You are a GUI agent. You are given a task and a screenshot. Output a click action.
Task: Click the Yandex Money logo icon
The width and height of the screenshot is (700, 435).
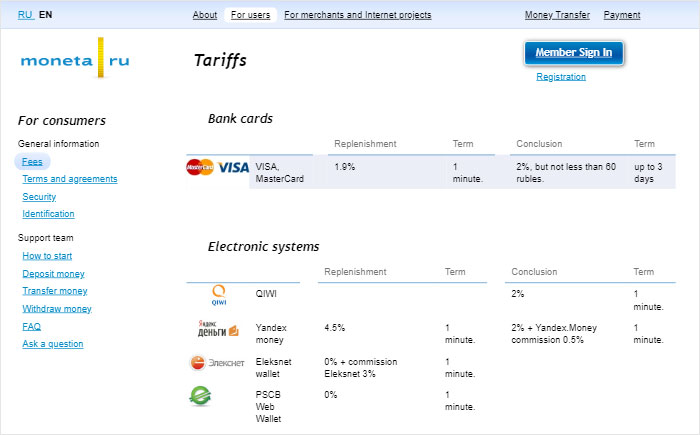point(218,329)
